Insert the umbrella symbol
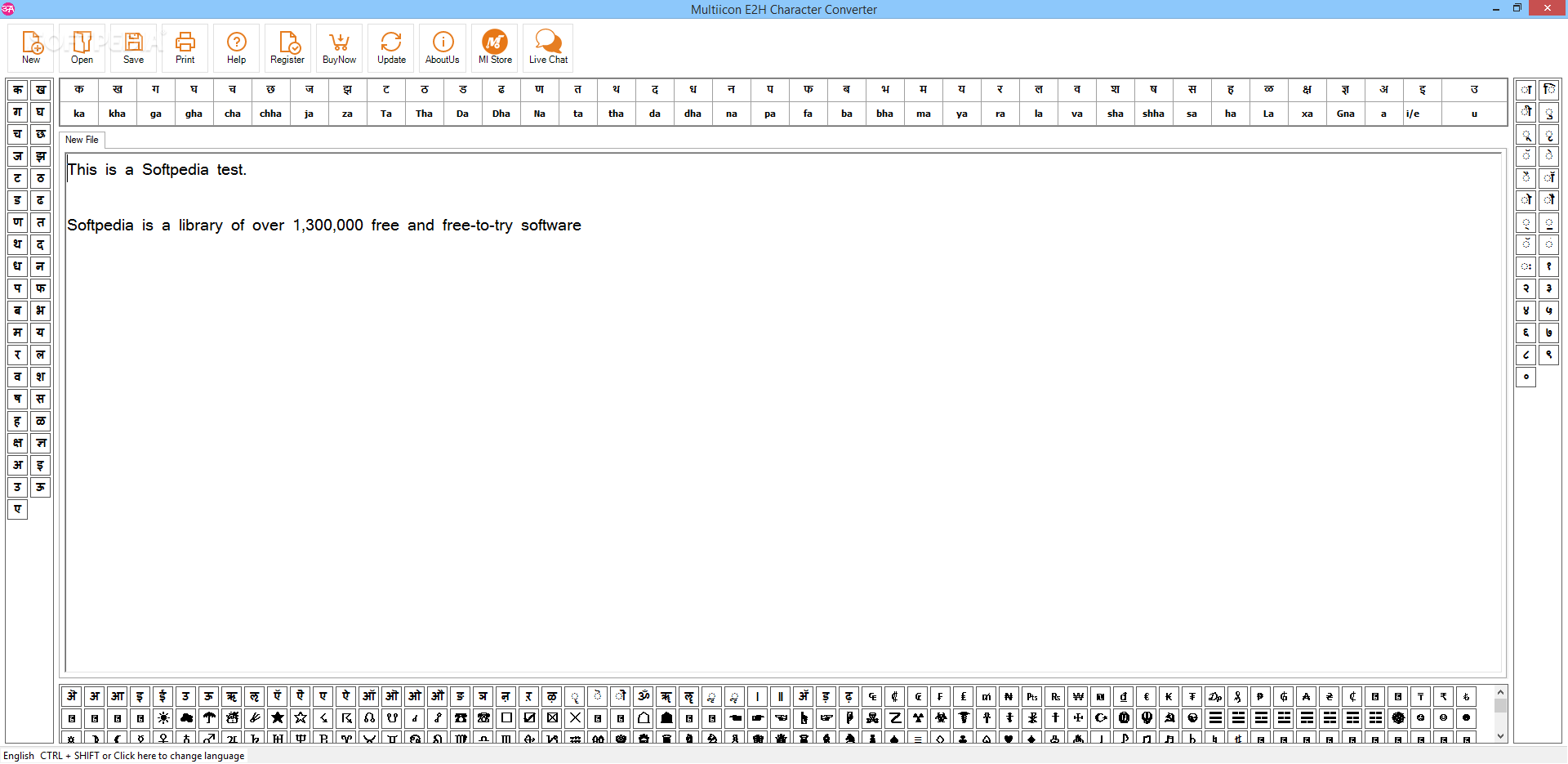This screenshot has width=1568, height=764. coord(209,717)
